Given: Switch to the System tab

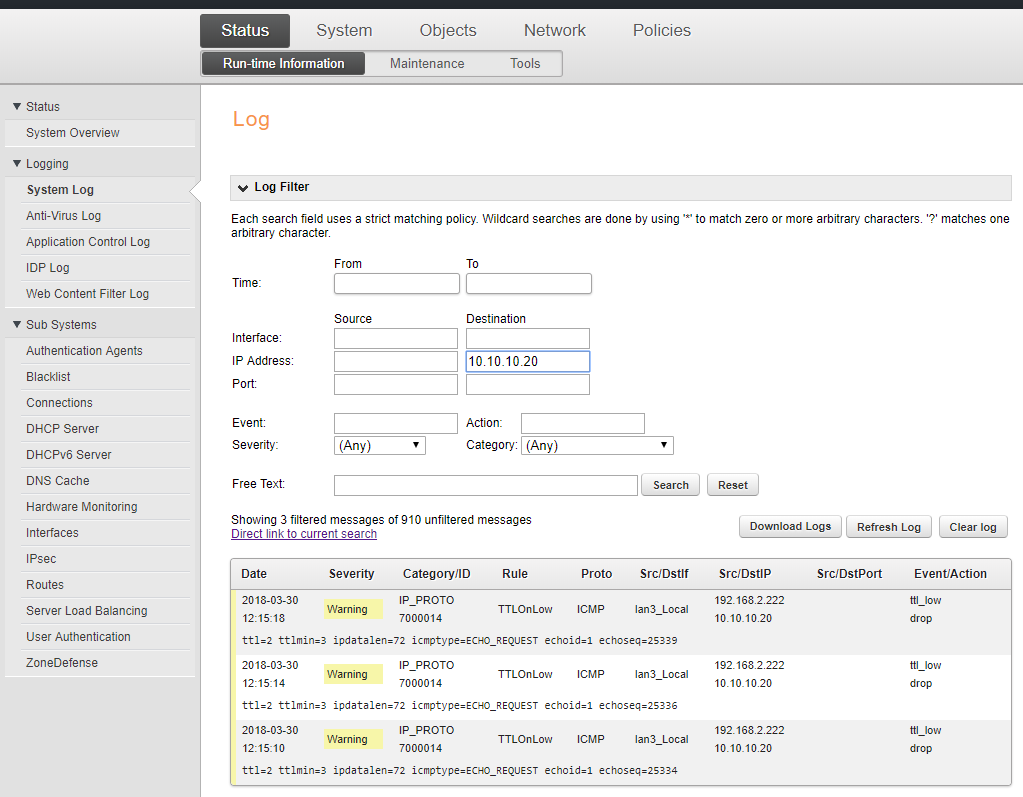Looking at the screenshot, I should (344, 31).
